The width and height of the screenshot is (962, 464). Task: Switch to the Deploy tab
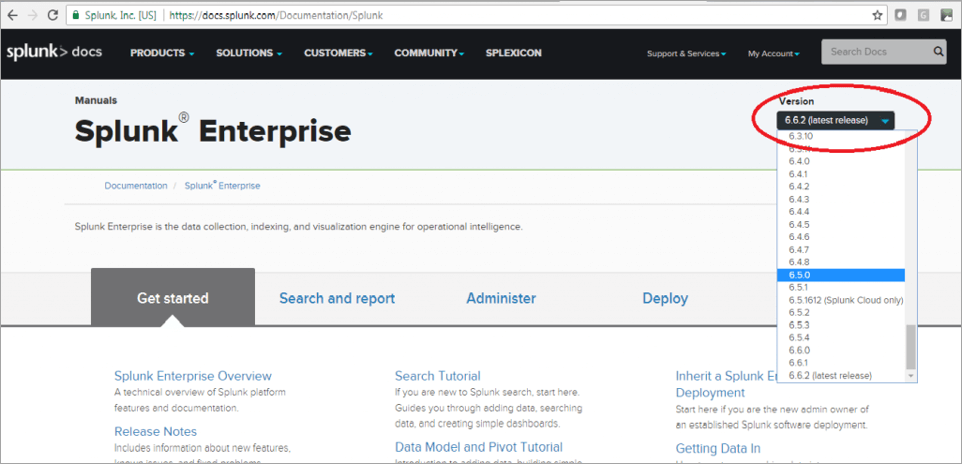[x=665, y=298]
